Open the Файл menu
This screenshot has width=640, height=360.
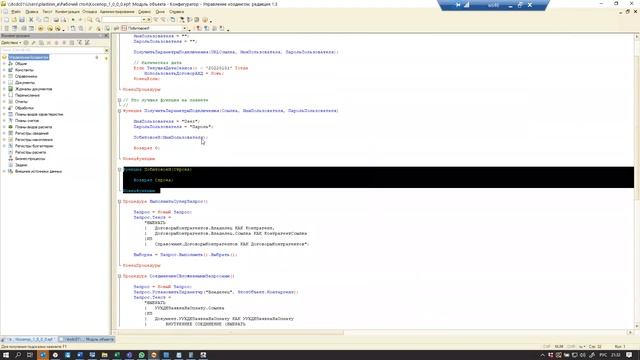pos(16,12)
